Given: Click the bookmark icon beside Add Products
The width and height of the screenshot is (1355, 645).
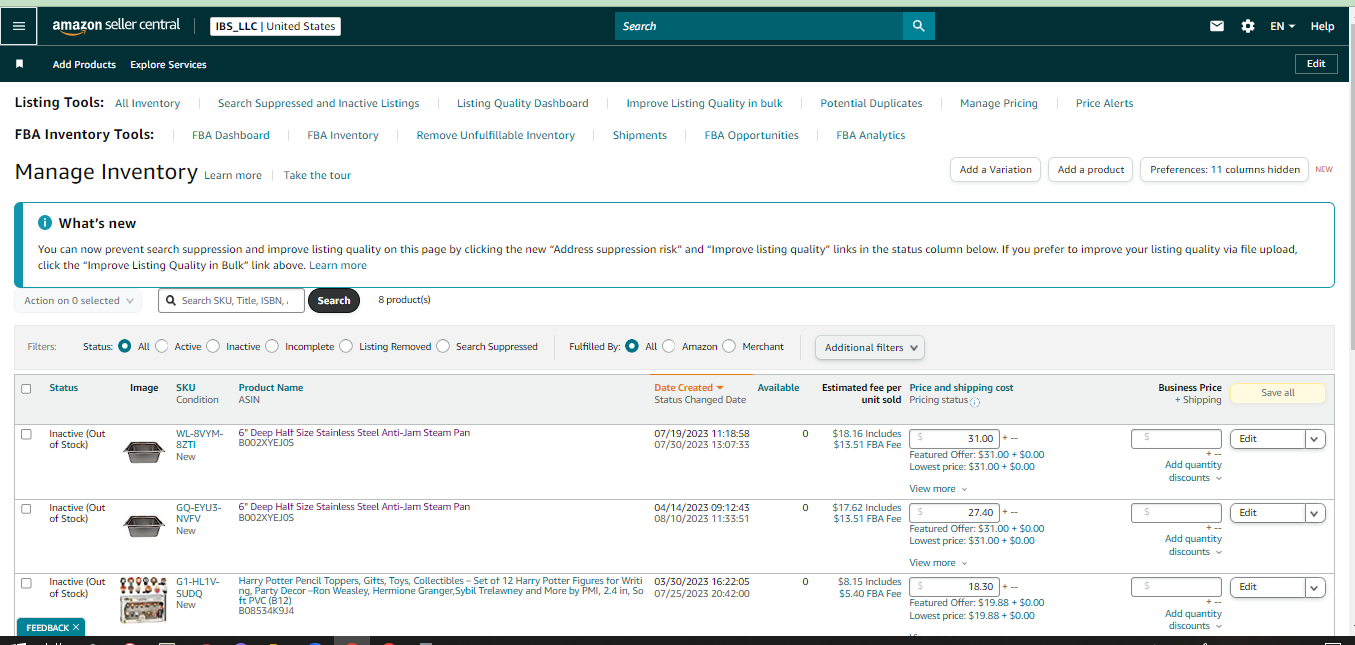Looking at the screenshot, I should point(19,64).
